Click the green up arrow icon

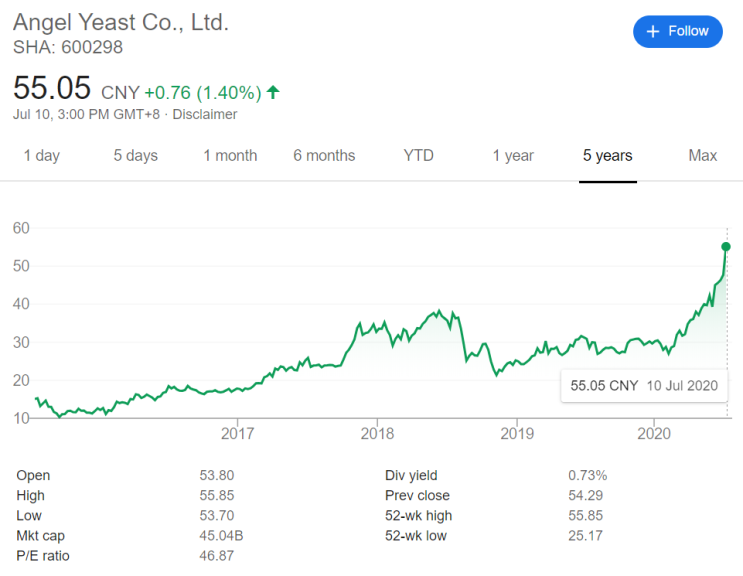(x=273, y=92)
